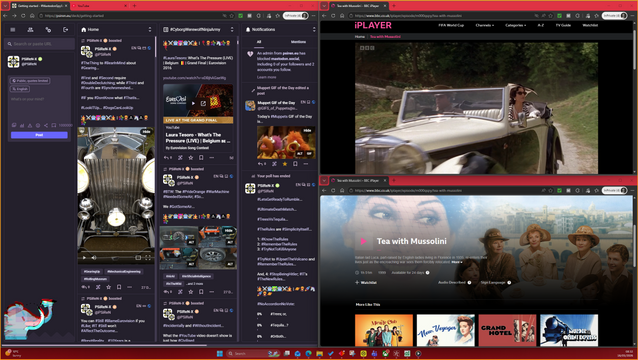Viewport: 638px width, 360px height.
Task: Open the emoji picker in compose box
Action: (38, 125)
